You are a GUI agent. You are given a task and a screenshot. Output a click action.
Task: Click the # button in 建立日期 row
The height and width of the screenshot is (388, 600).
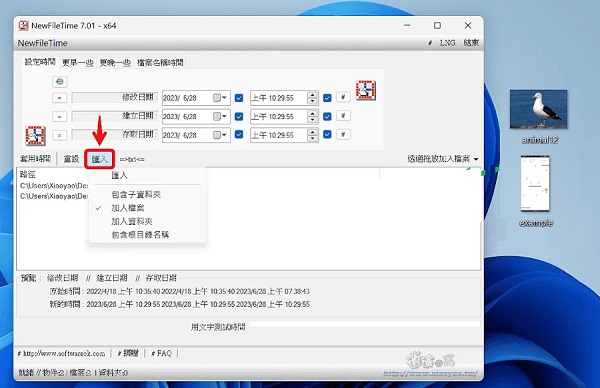point(343,116)
